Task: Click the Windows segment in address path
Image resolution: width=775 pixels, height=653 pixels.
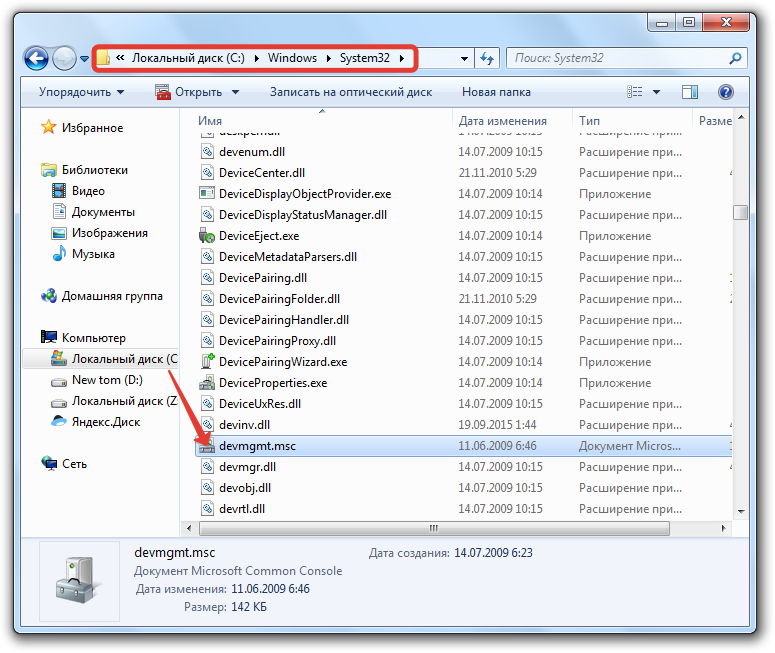Action: click(x=292, y=58)
